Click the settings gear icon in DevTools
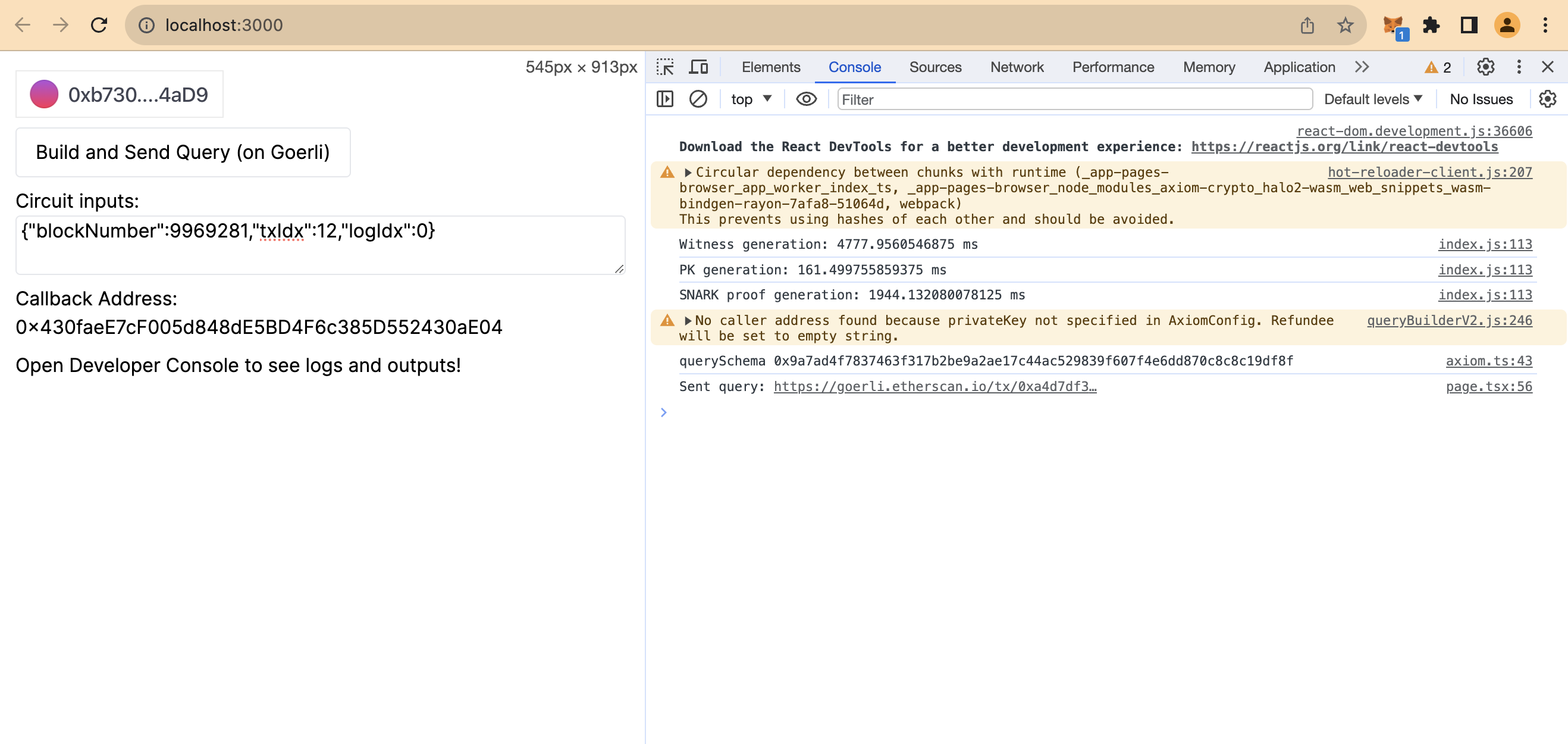 1486,67
